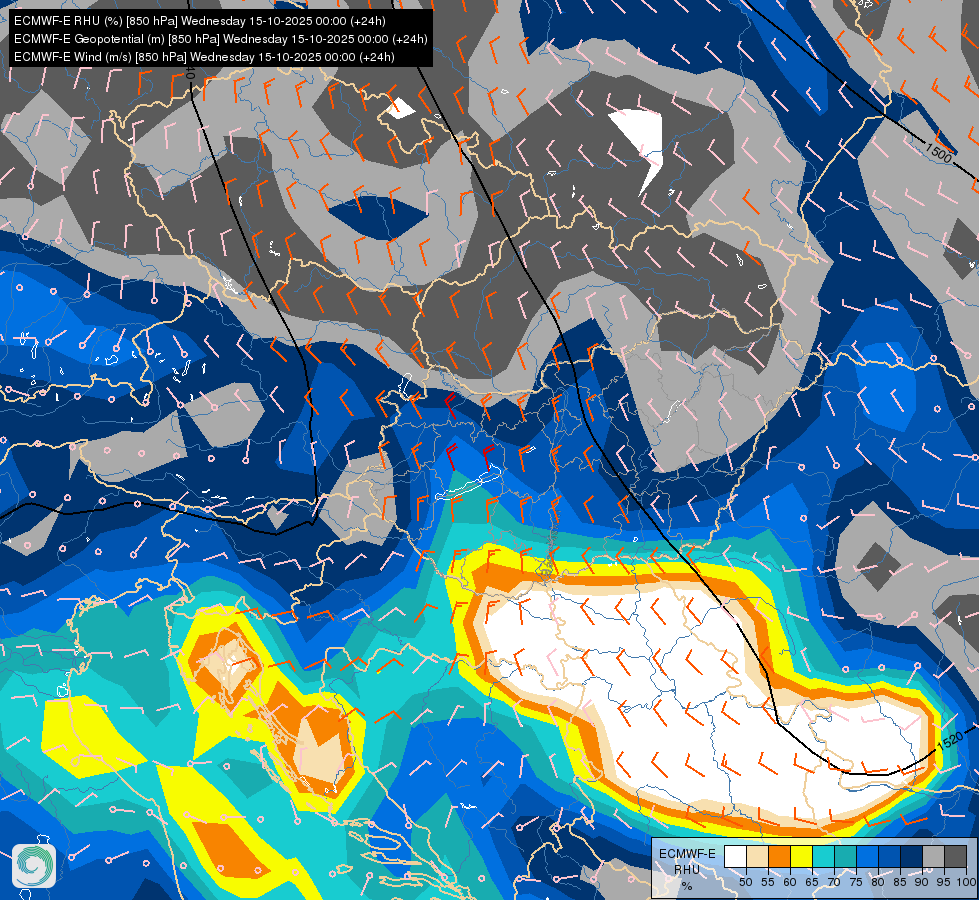
Task: Click the legend label 'ECMWF-E RHU %'
Action: tap(687, 869)
